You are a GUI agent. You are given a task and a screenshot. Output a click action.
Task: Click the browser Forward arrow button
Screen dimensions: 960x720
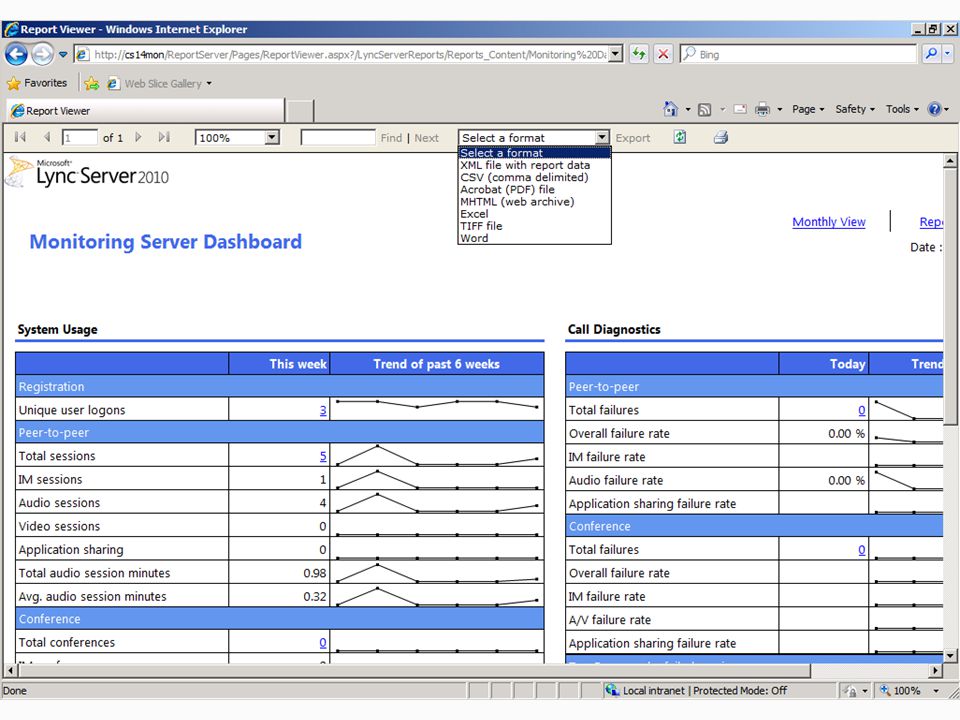42,54
